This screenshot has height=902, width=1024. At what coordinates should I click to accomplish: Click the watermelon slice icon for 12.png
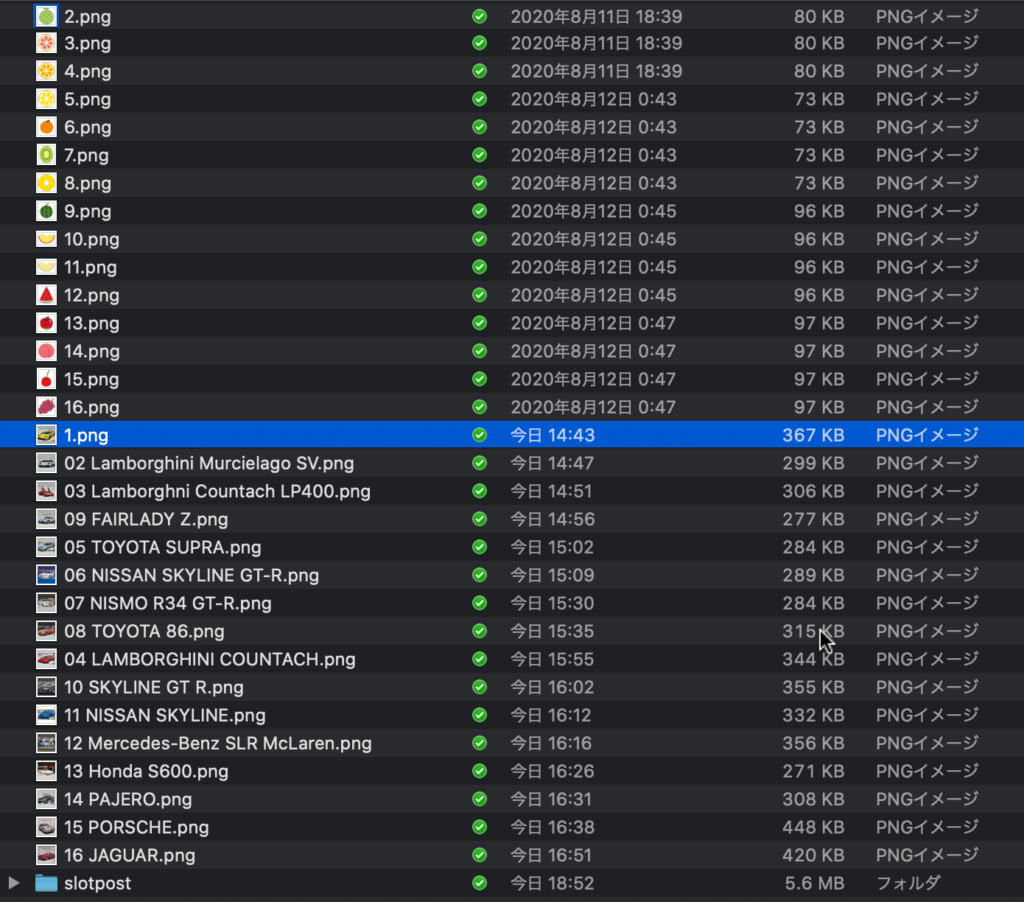(46, 295)
